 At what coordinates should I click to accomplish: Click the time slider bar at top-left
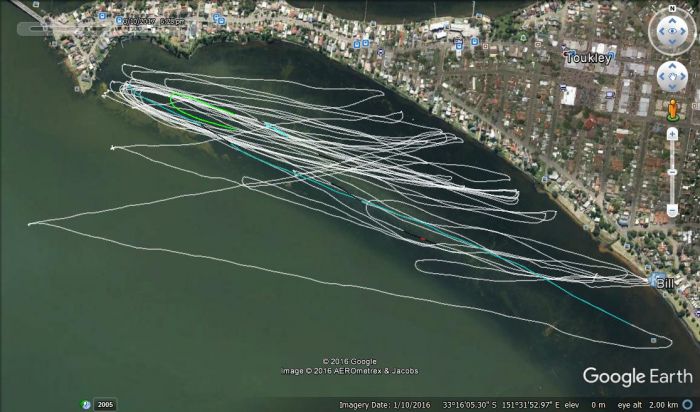(100, 29)
